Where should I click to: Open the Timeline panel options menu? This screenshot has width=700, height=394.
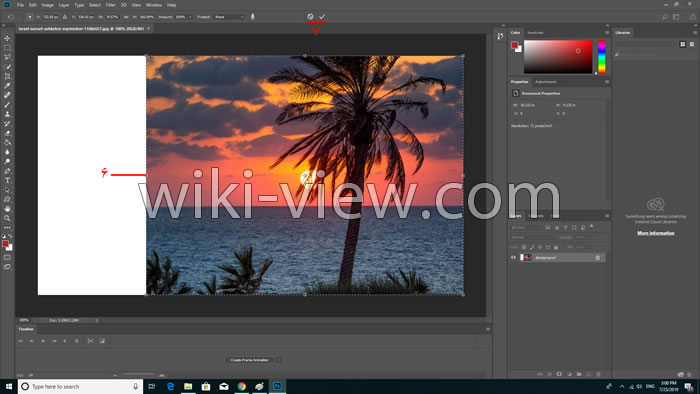tap(488, 329)
